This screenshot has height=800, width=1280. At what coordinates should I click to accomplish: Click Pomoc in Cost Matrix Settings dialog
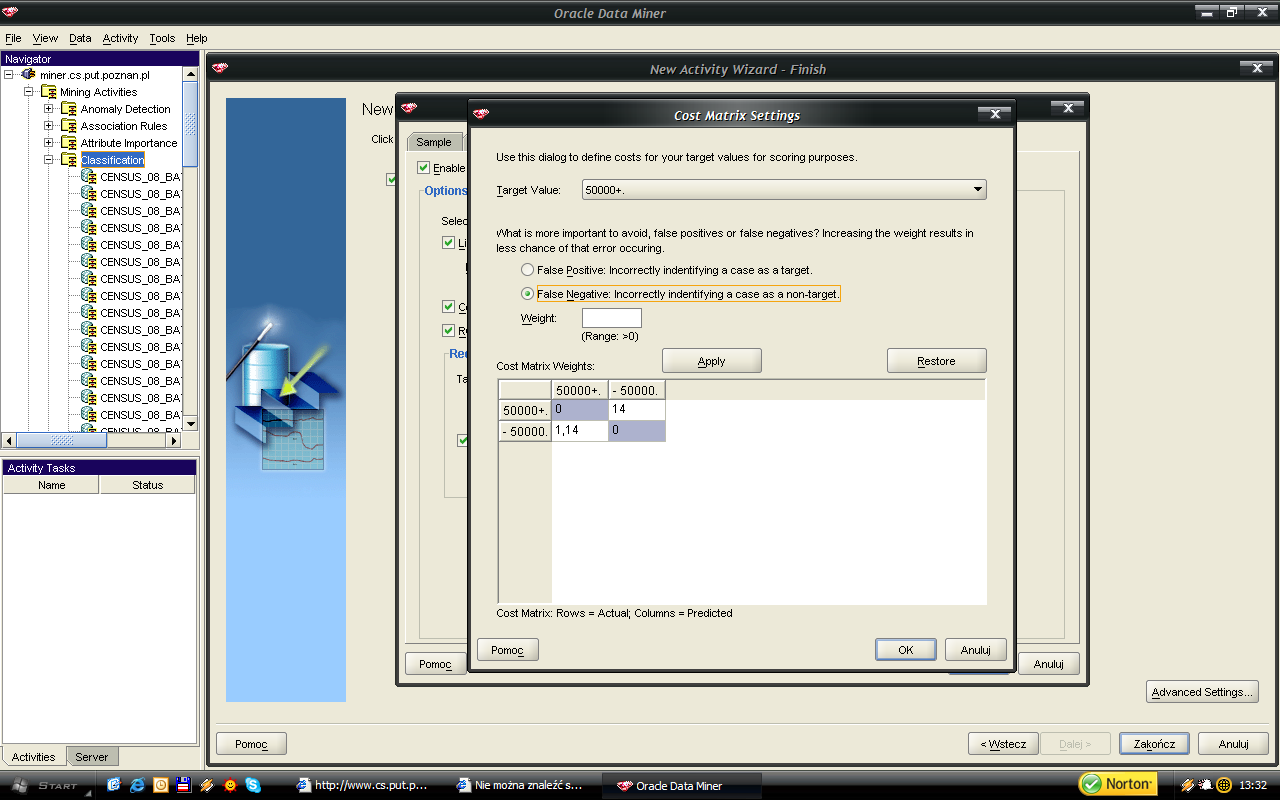point(508,650)
